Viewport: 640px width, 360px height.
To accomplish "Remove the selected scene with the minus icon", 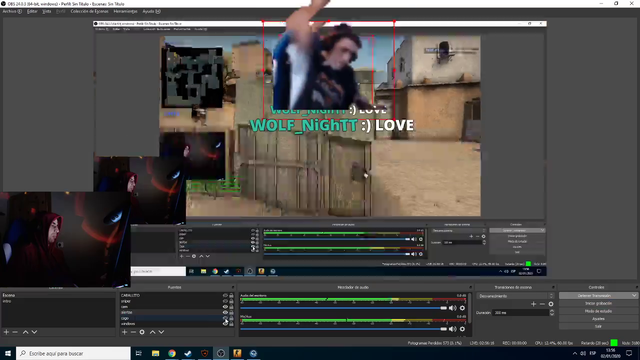I will pos(15,332).
